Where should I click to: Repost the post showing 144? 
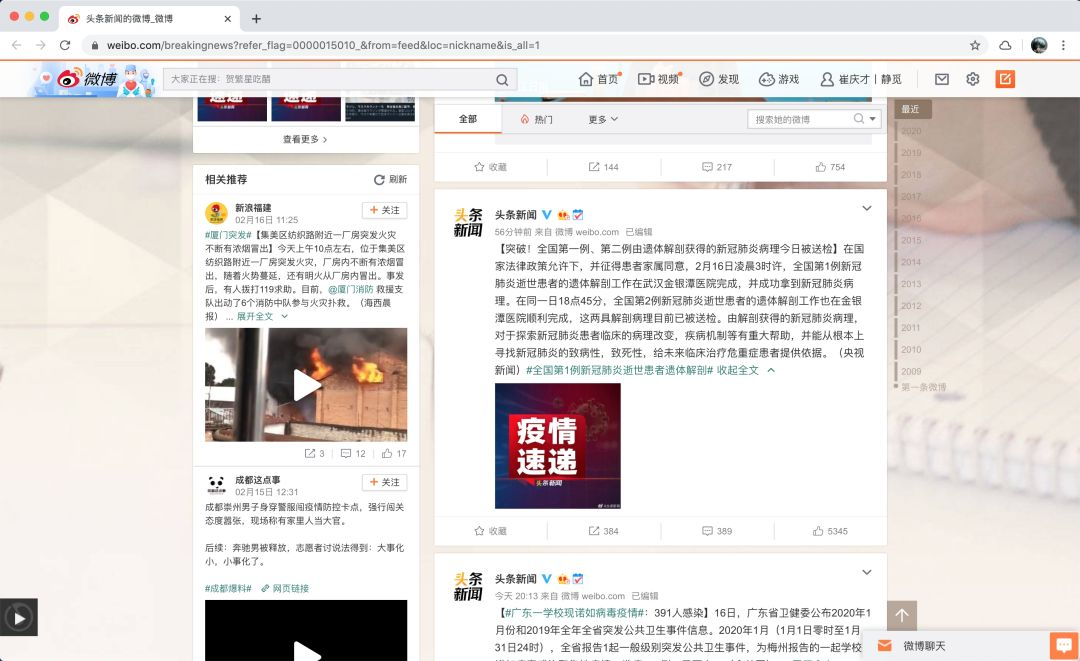[603, 167]
